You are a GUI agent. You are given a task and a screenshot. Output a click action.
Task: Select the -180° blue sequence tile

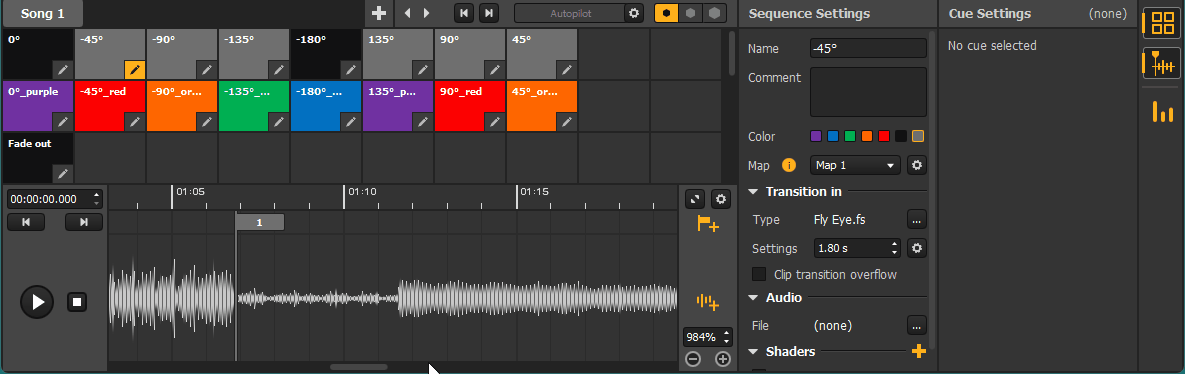[326, 107]
